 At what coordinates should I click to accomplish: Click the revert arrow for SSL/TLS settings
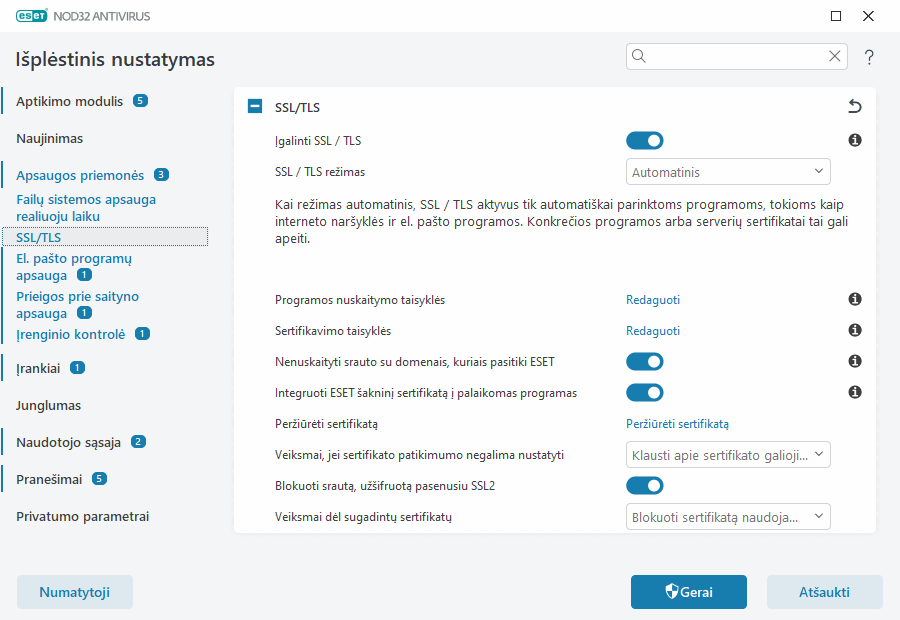855,105
